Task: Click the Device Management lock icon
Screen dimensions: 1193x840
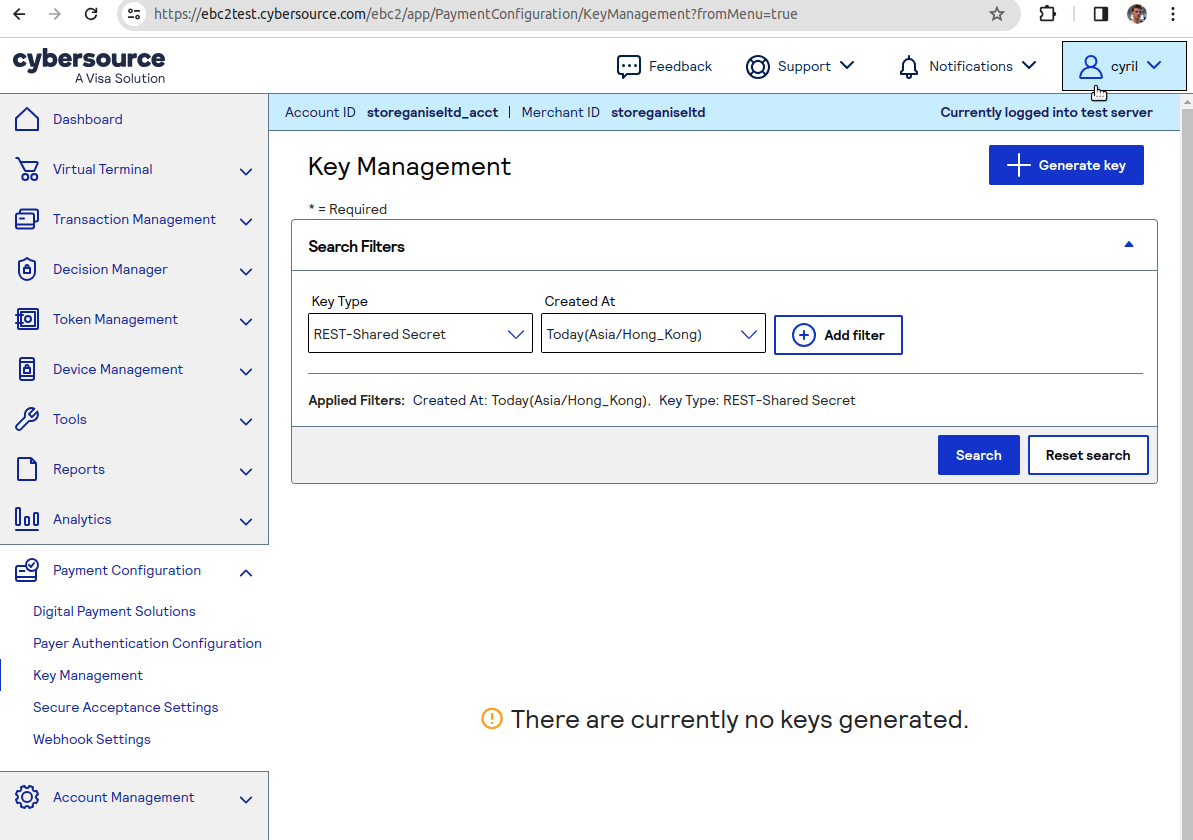Action: 27,370
